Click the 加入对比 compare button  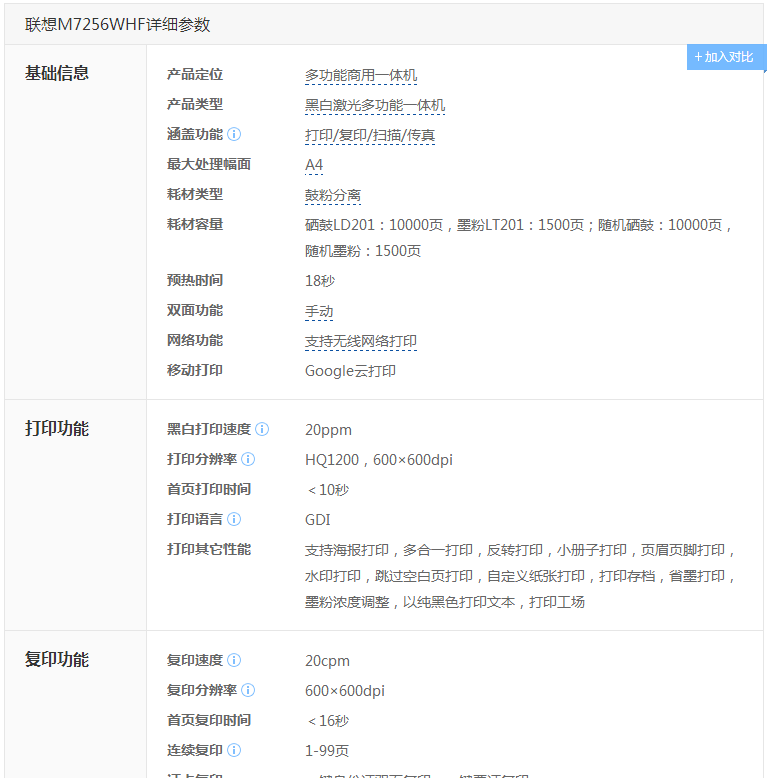[726, 57]
